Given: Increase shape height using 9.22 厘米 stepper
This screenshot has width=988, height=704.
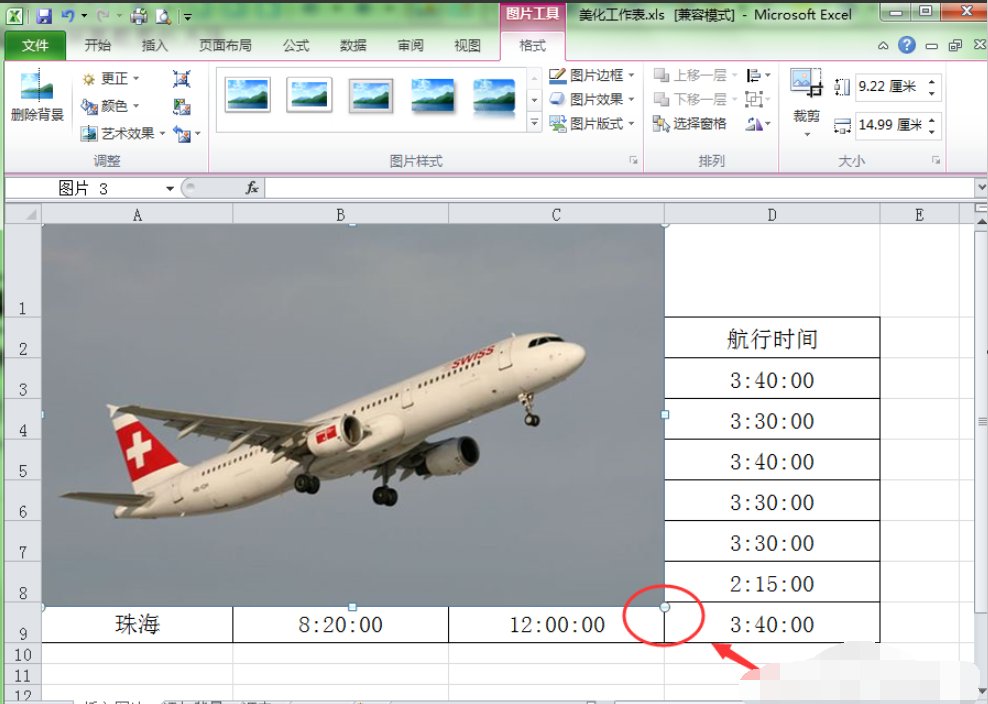Looking at the screenshot, I should (933, 82).
